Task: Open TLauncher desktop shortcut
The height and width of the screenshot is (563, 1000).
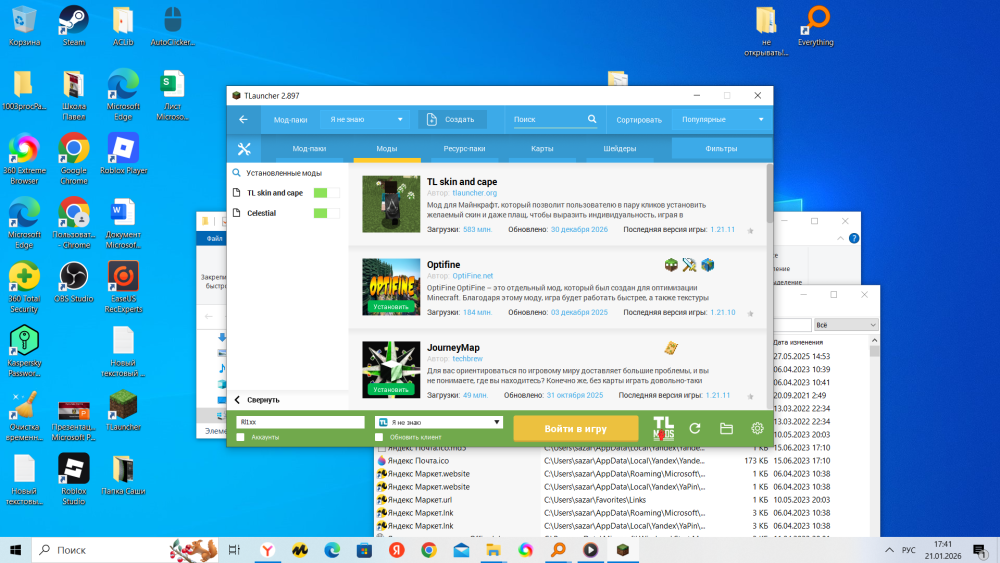Action: point(123,411)
